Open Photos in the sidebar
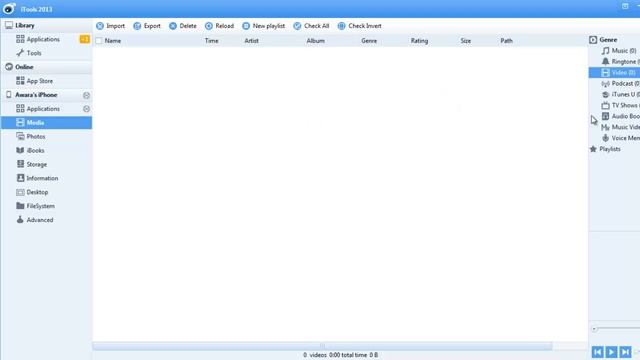 [36, 136]
